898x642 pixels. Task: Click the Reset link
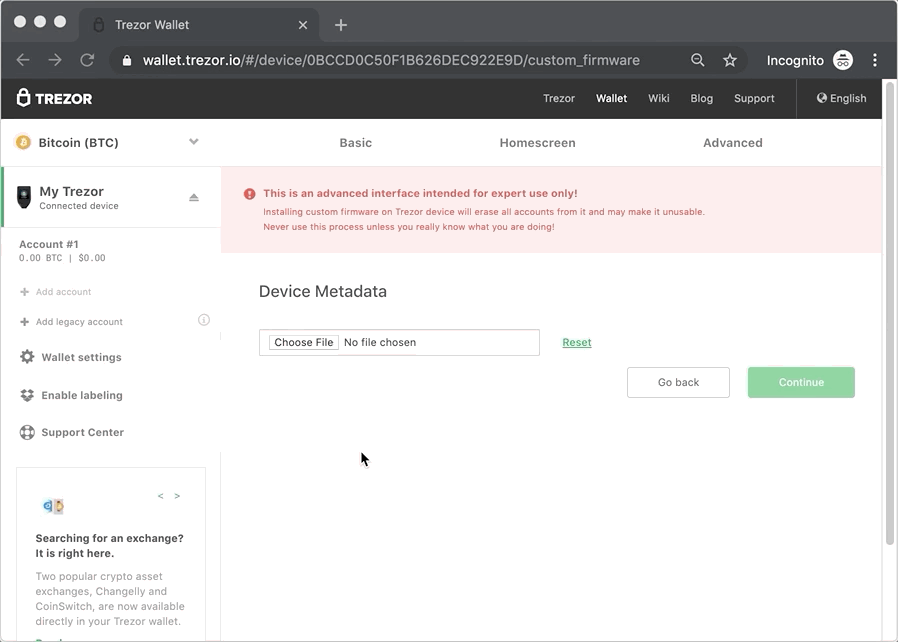pos(577,342)
